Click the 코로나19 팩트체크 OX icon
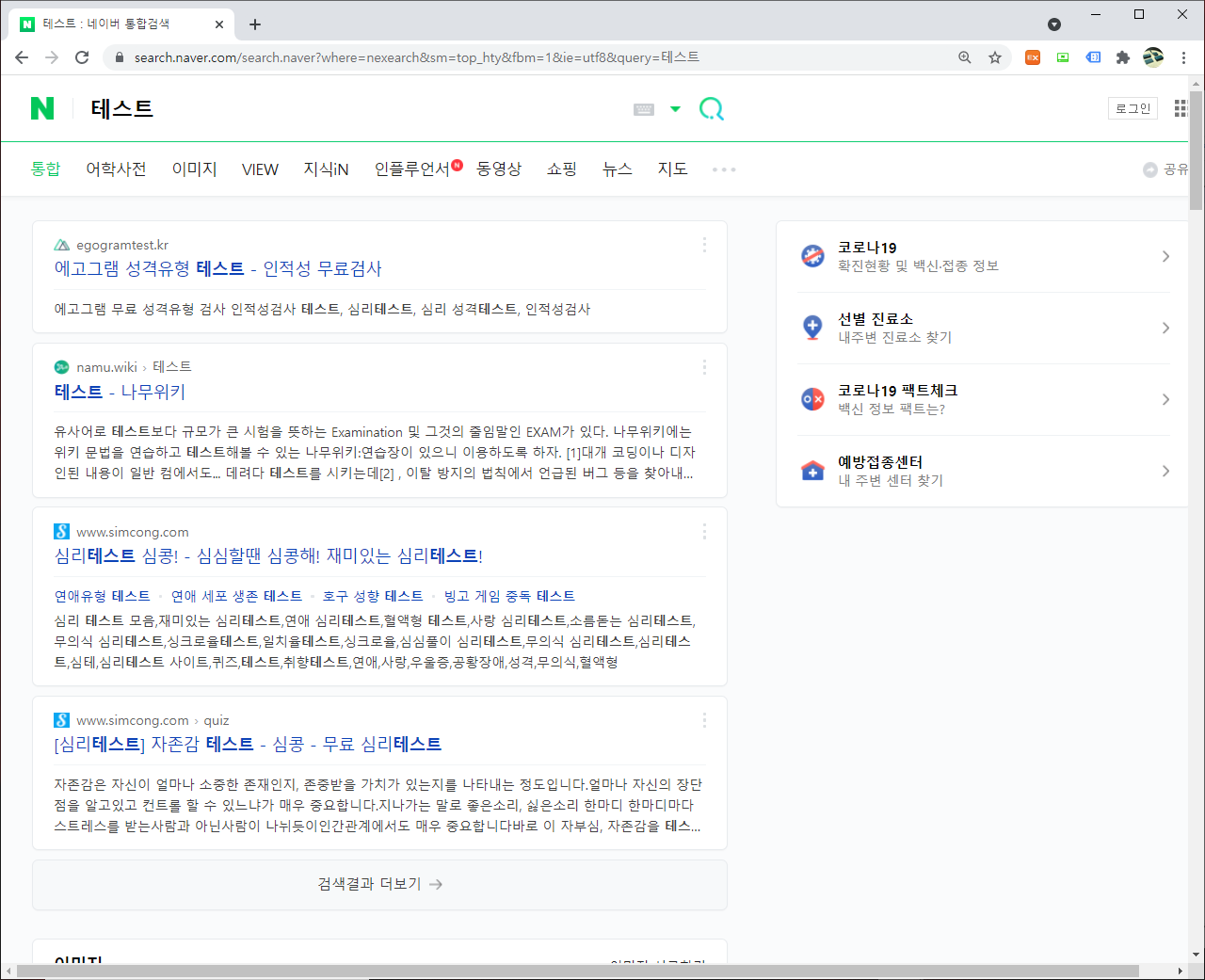The image size is (1205, 980). point(812,399)
